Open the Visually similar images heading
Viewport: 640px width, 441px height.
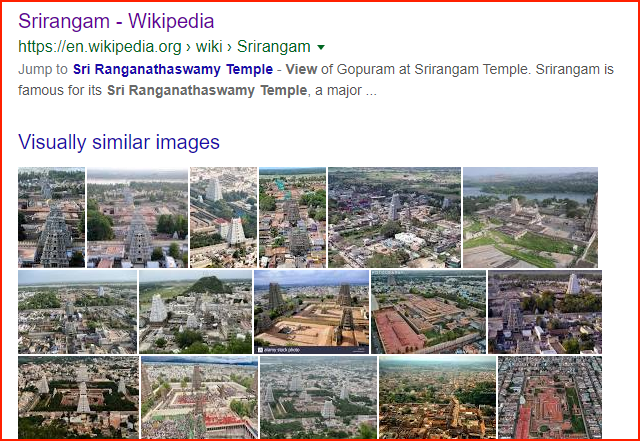(119, 142)
